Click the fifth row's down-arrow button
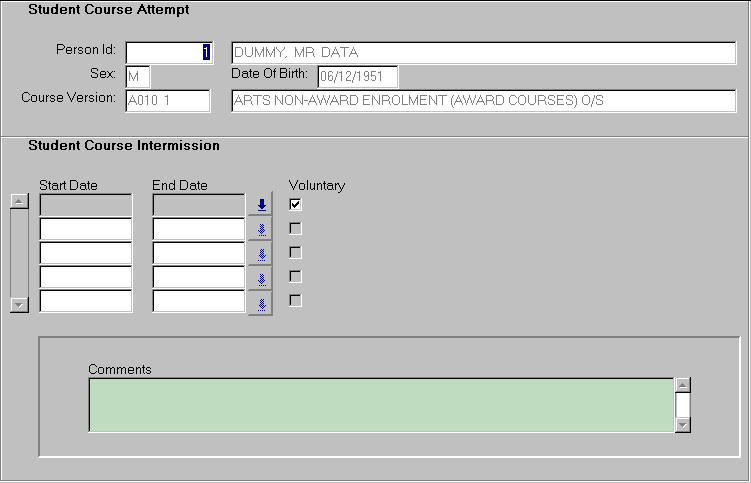Screen dimensions: 751x483 tap(260, 301)
